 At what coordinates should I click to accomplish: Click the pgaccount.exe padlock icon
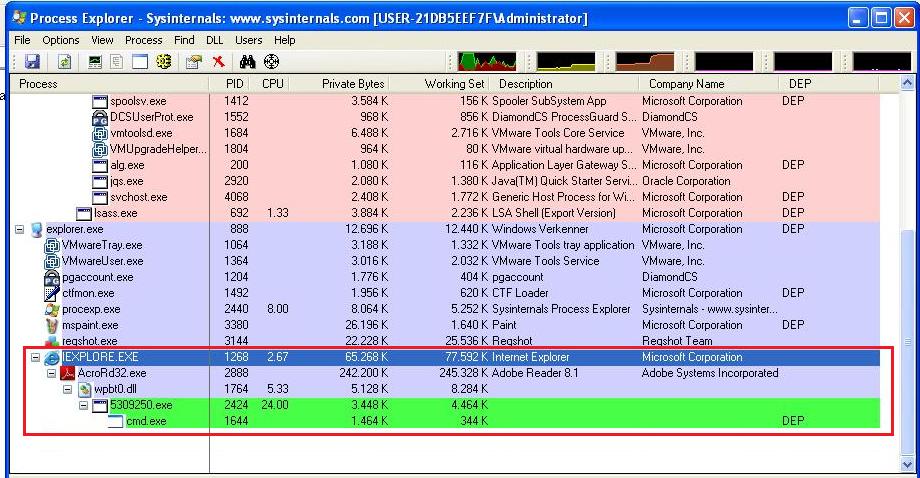coord(52,277)
